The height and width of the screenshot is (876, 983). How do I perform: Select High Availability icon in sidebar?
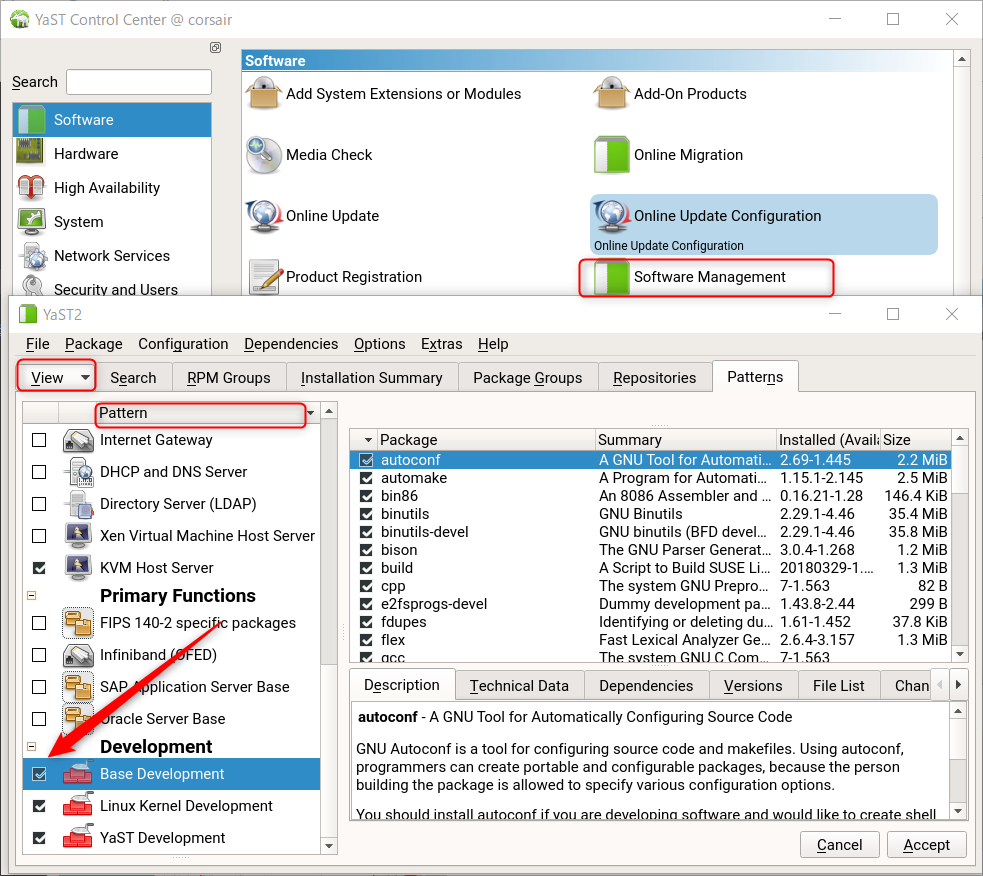[31, 187]
